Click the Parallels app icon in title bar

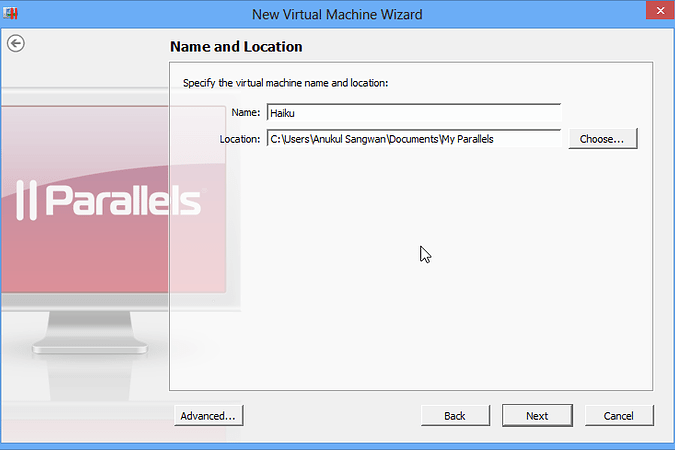coord(10,13)
